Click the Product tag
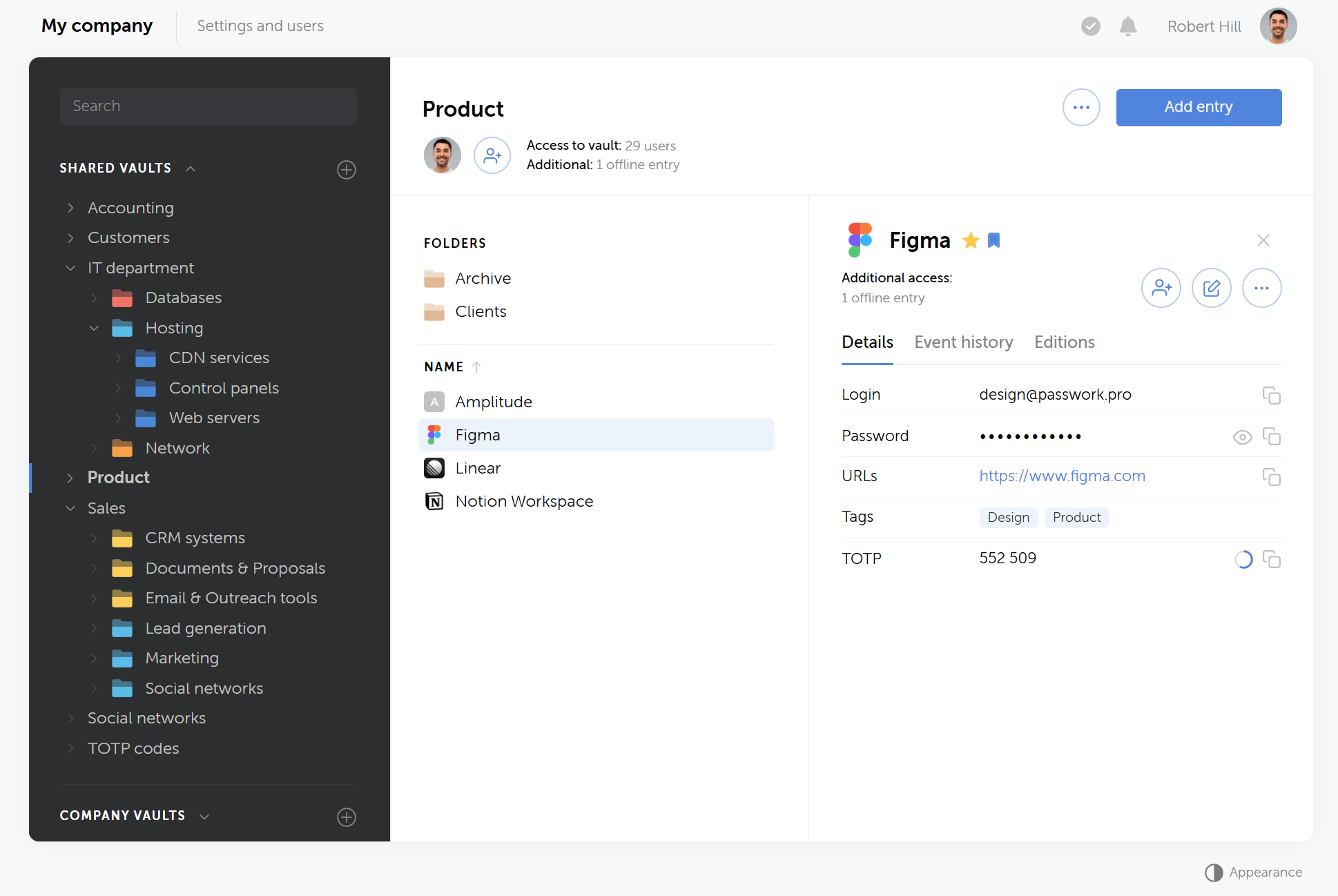Image resolution: width=1338 pixels, height=896 pixels. click(1076, 518)
